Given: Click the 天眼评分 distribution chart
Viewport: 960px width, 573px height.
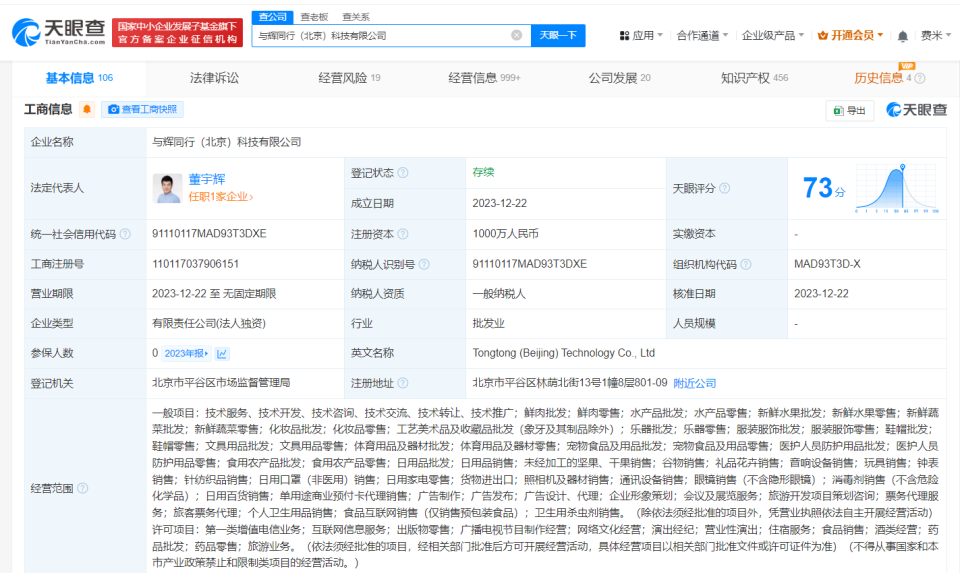Looking at the screenshot, I should click(x=897, y=189).
